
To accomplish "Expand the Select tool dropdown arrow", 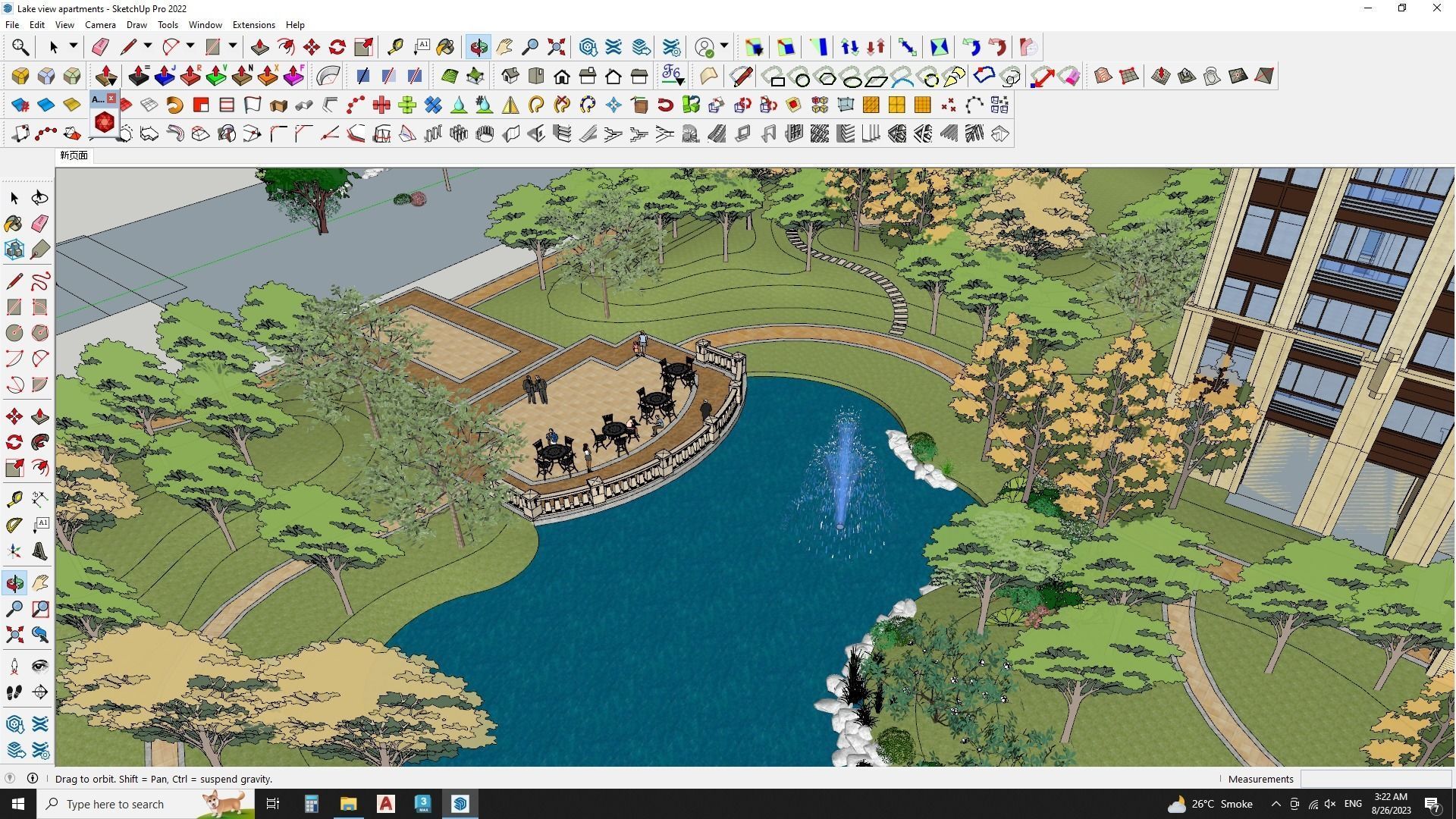I will point(74,46).
